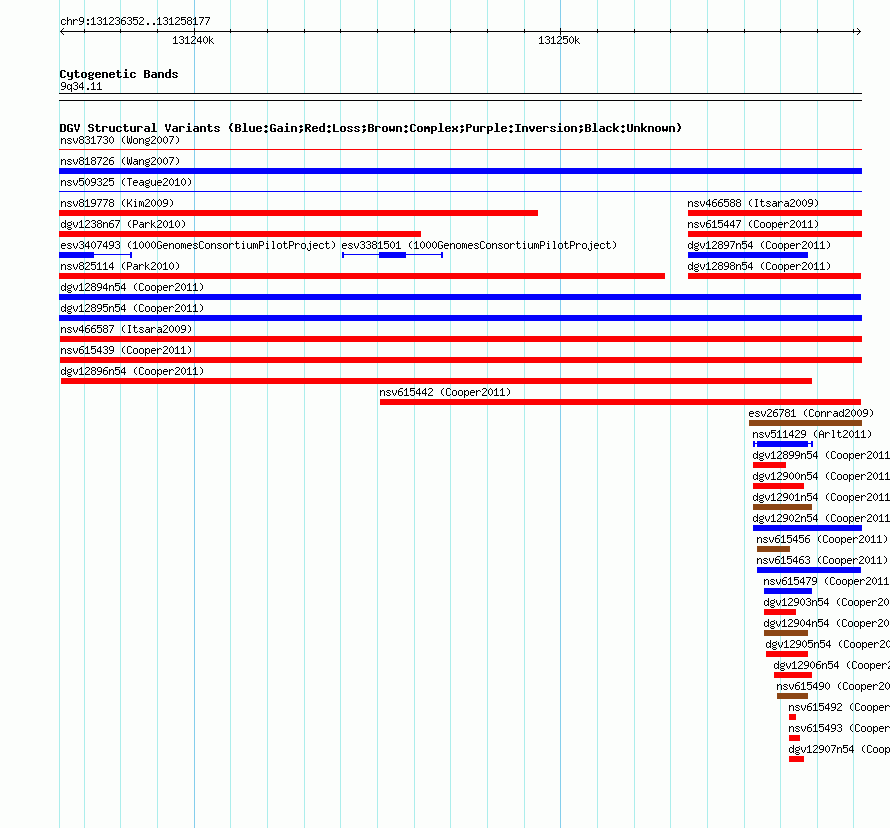Click the small red bar under nsv615493
The height and width of the screenshot is (828, 890).
pos(794,738)
